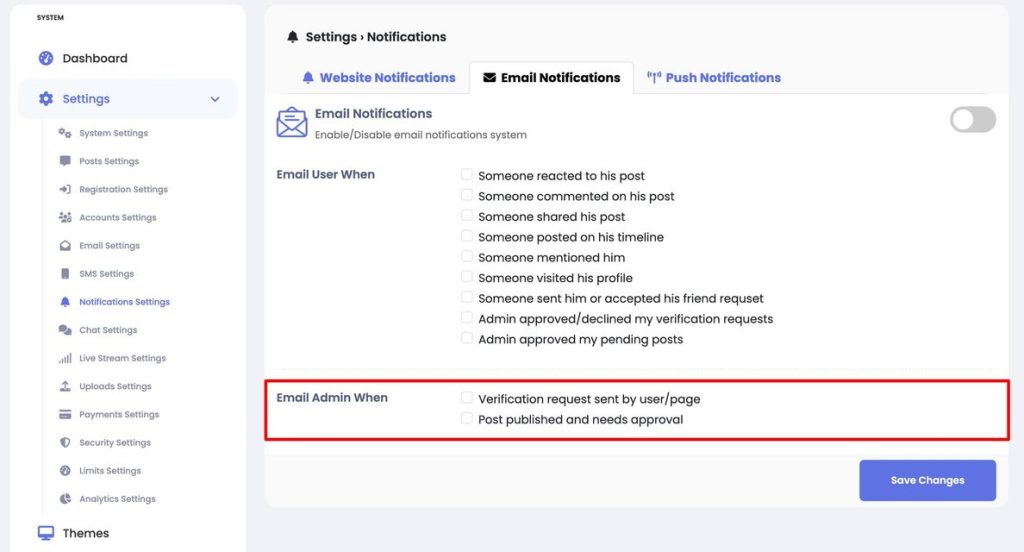Click the Dashboard gauge icon

[x=46, y=58]
